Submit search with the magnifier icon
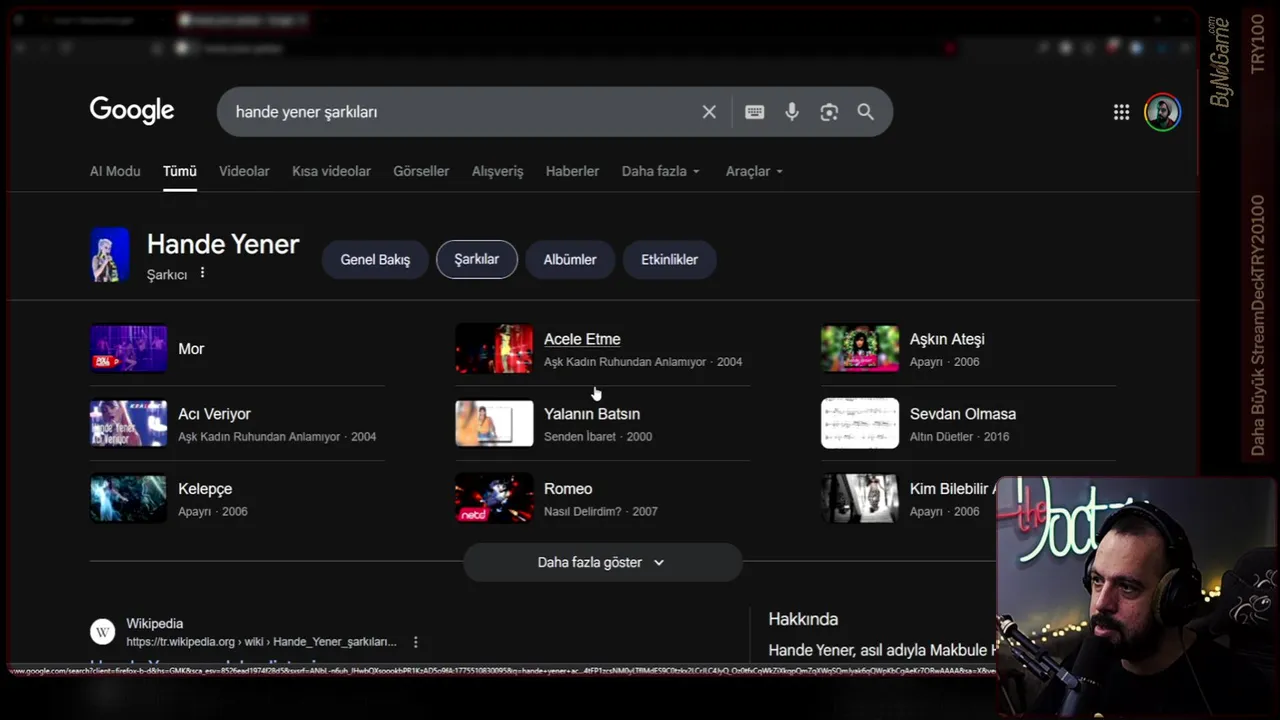Image resolution: width=1280 pixels, height=720 pixels. point(866,112)
